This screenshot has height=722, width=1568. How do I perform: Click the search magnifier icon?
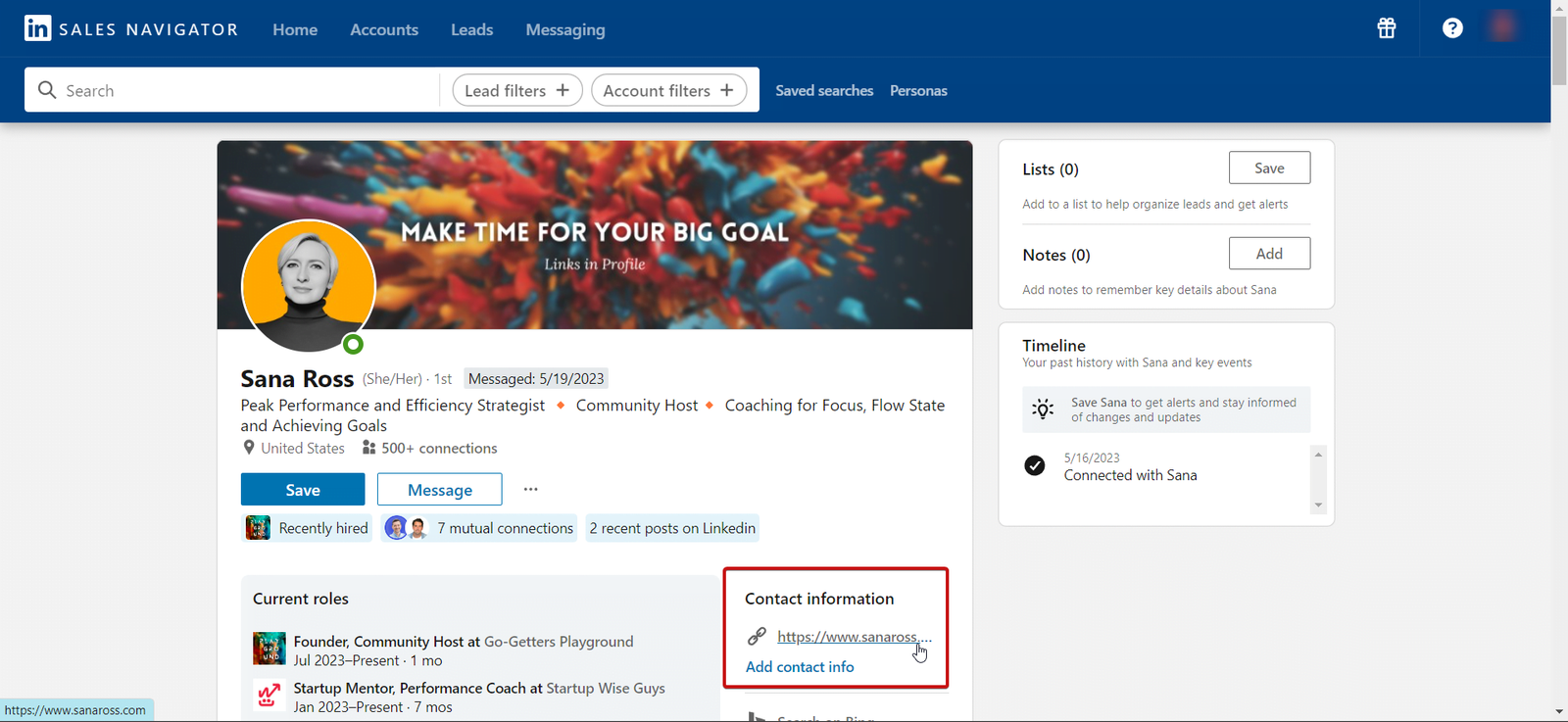click(x=47, y=90)
